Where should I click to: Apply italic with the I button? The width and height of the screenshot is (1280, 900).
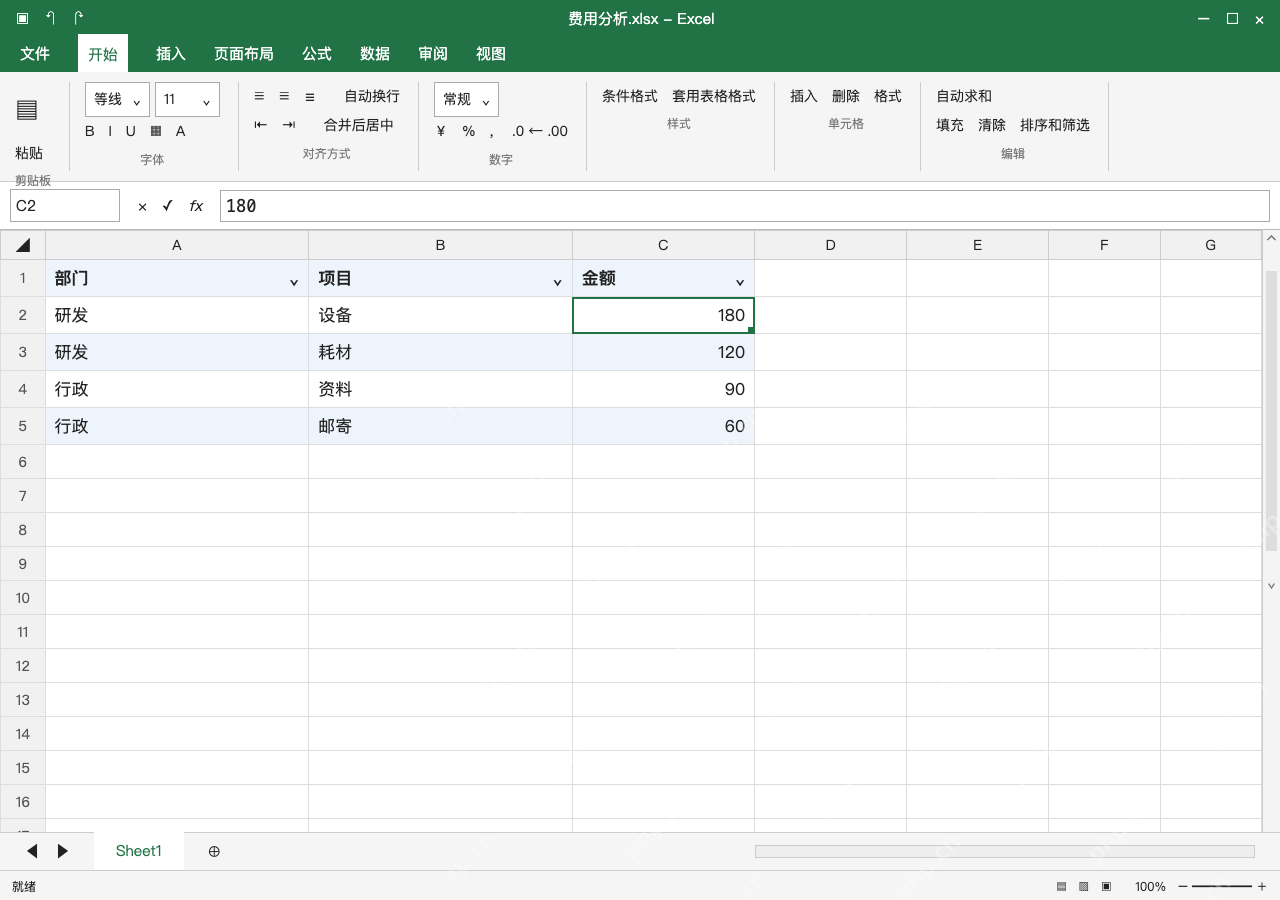click(110, 131)
